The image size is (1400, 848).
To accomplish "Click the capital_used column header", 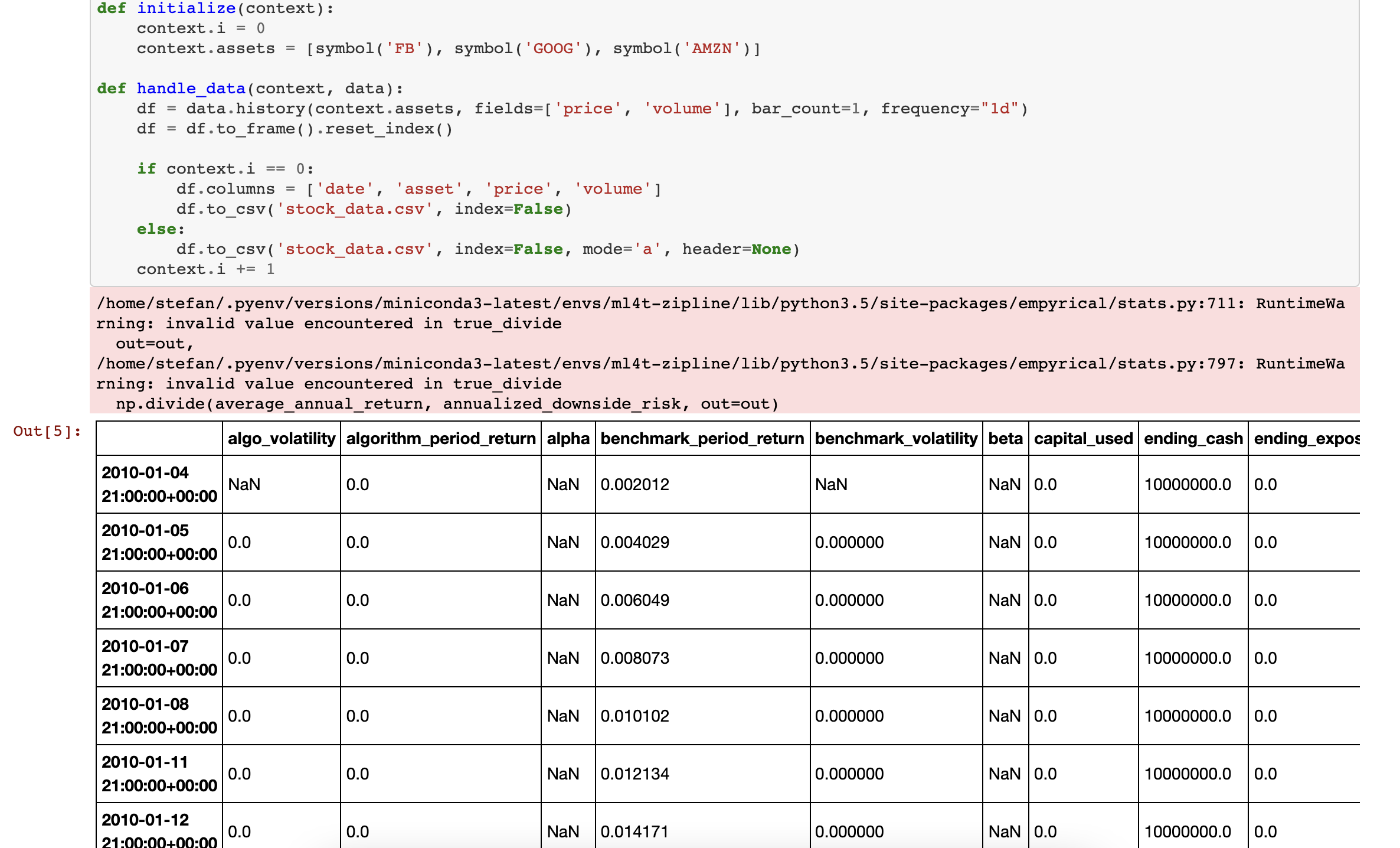I will (x=1082, y=438).
